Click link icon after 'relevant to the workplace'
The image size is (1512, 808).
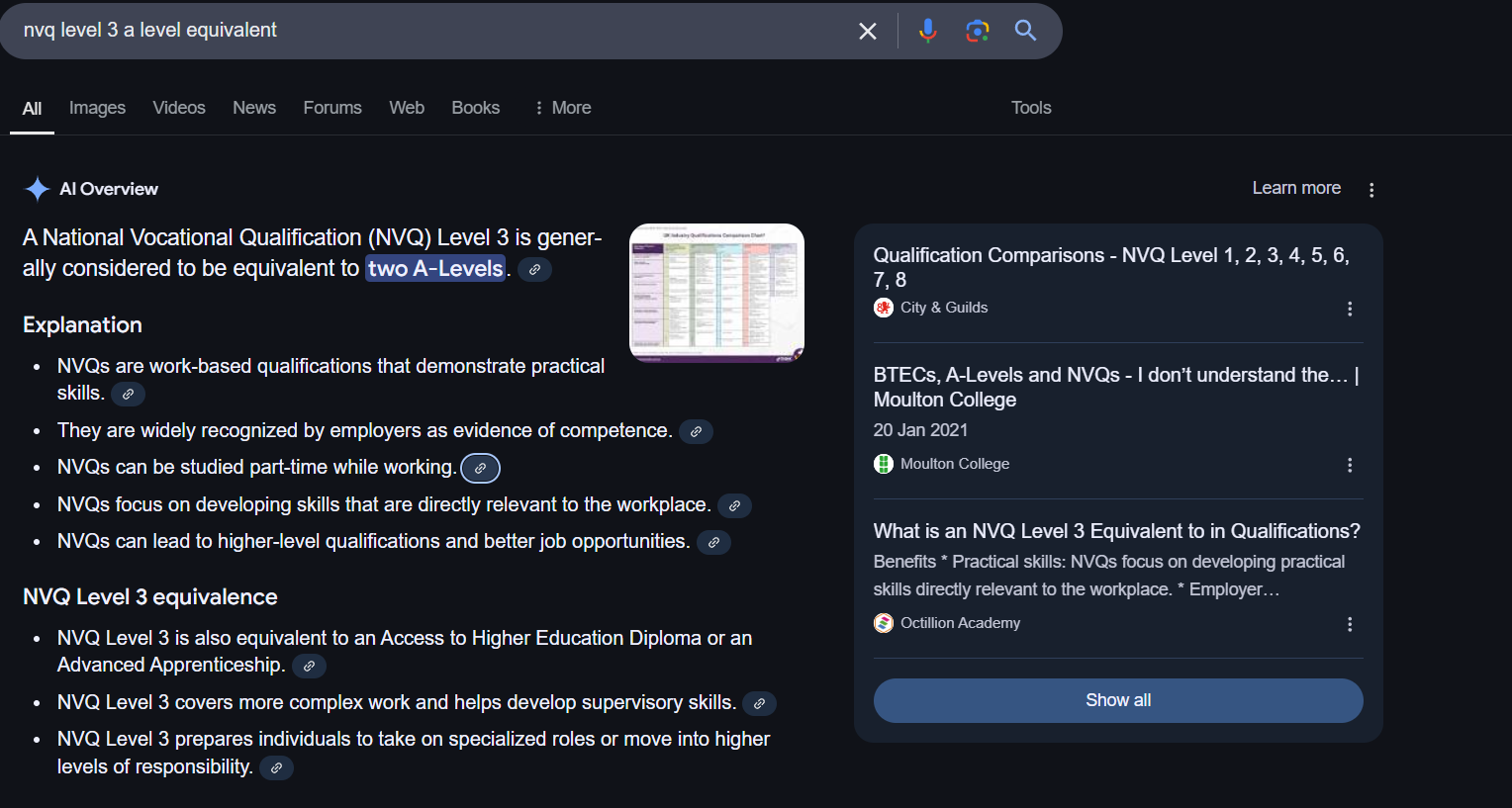click(x=734, y=506)
